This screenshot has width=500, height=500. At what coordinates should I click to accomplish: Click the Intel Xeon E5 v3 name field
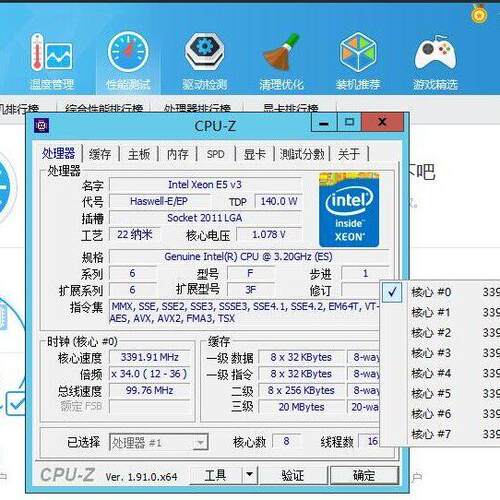[205, 185]
